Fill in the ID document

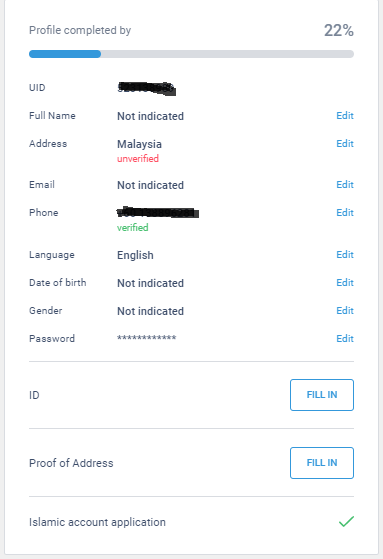click(x=322, y=395)
